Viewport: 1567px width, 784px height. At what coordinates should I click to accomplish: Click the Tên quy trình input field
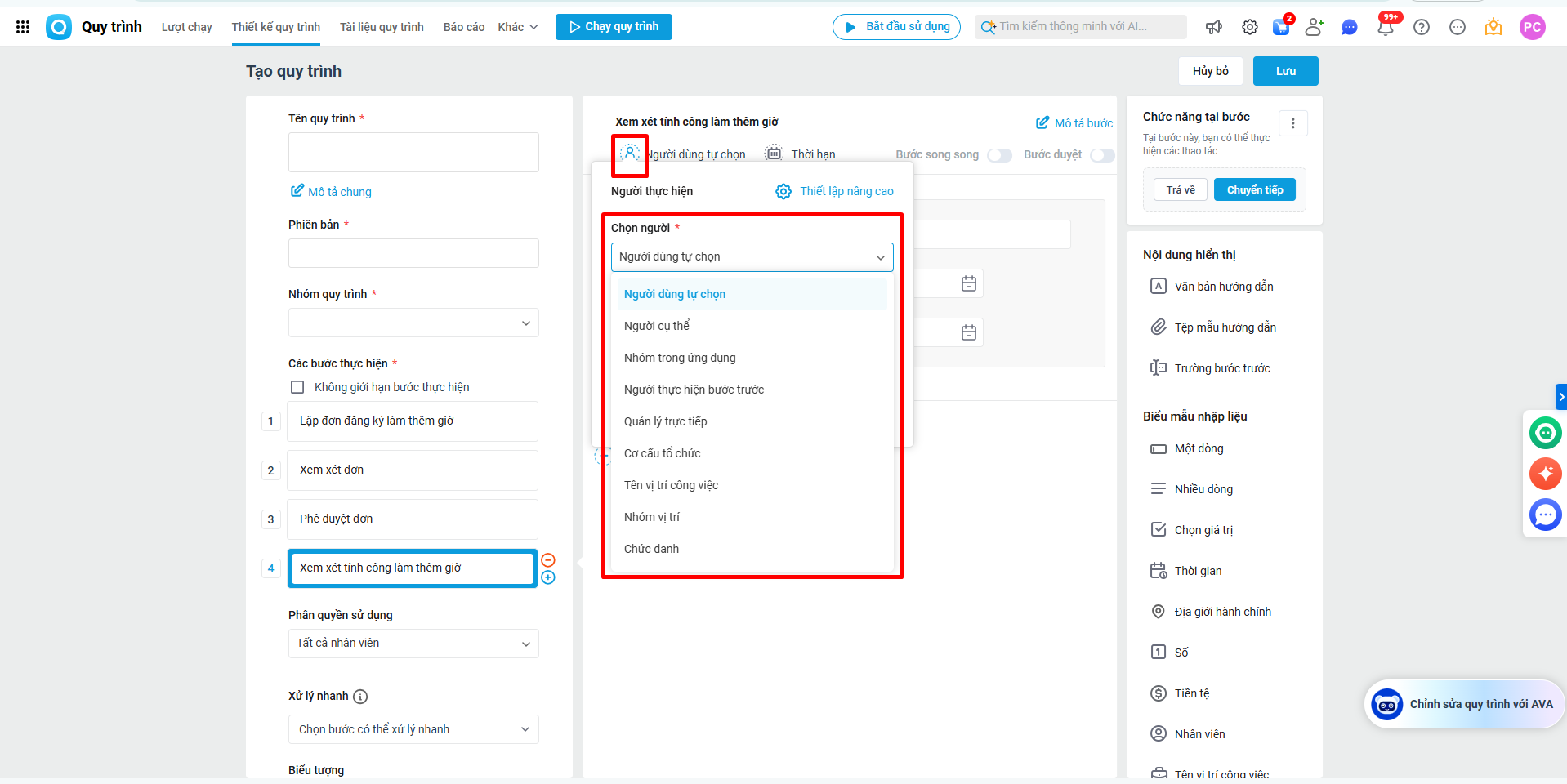point(413,153)
